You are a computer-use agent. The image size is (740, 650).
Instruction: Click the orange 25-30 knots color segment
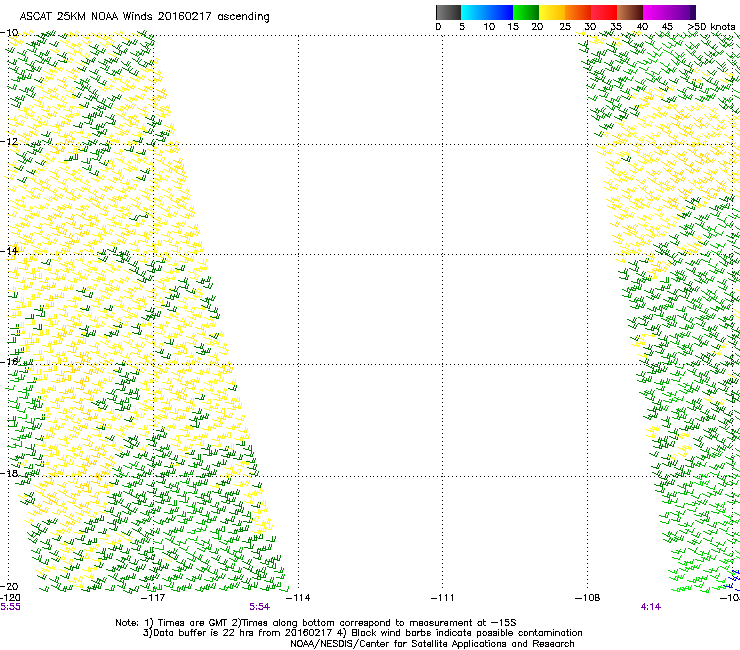[578, 12]
